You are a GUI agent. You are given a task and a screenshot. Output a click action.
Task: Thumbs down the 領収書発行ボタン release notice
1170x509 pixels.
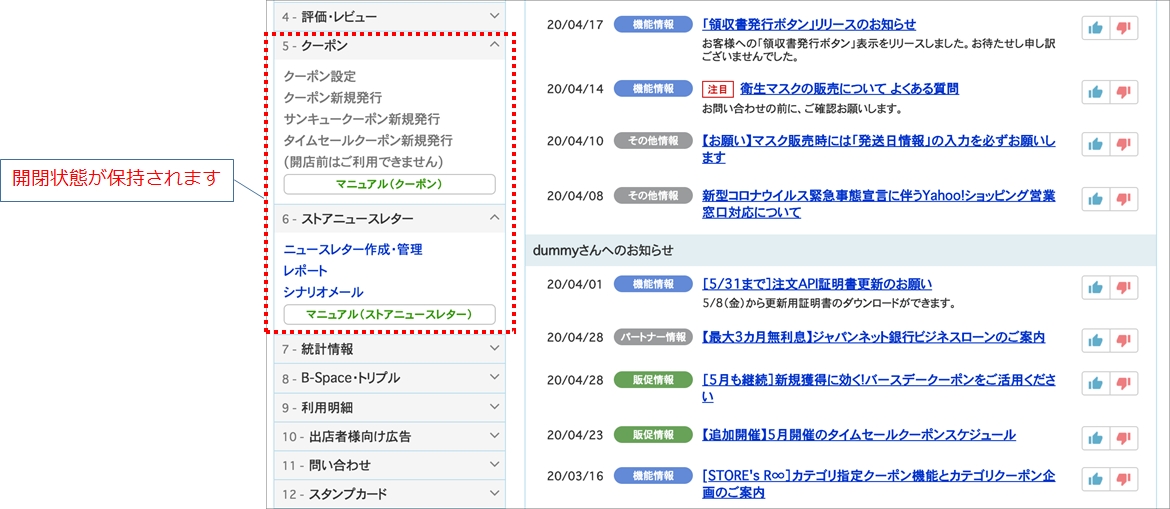point(1124,28)
